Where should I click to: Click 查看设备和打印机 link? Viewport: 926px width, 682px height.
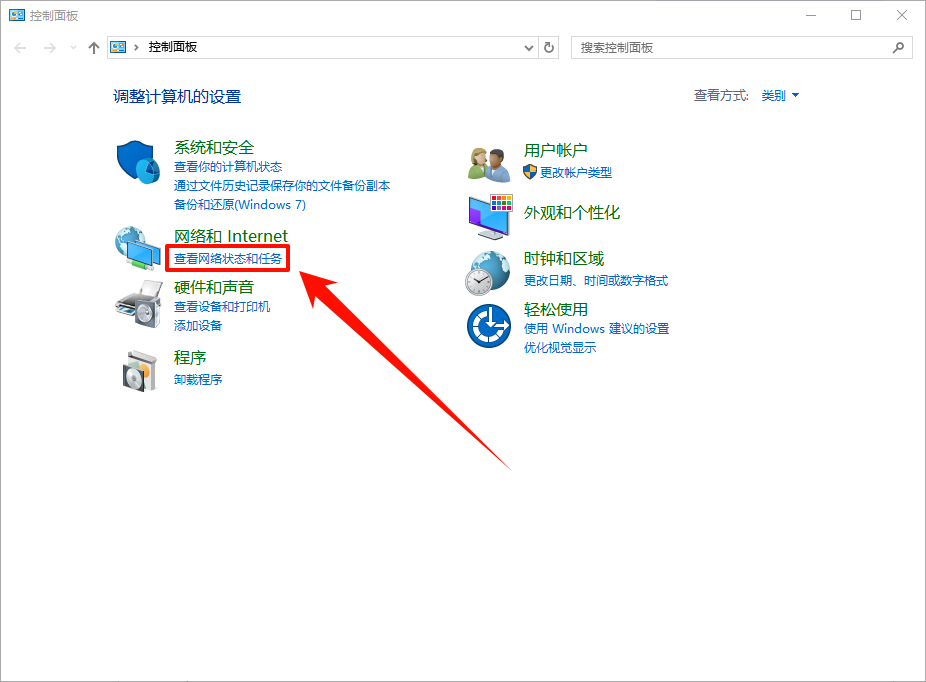click(x=222, y=307)
